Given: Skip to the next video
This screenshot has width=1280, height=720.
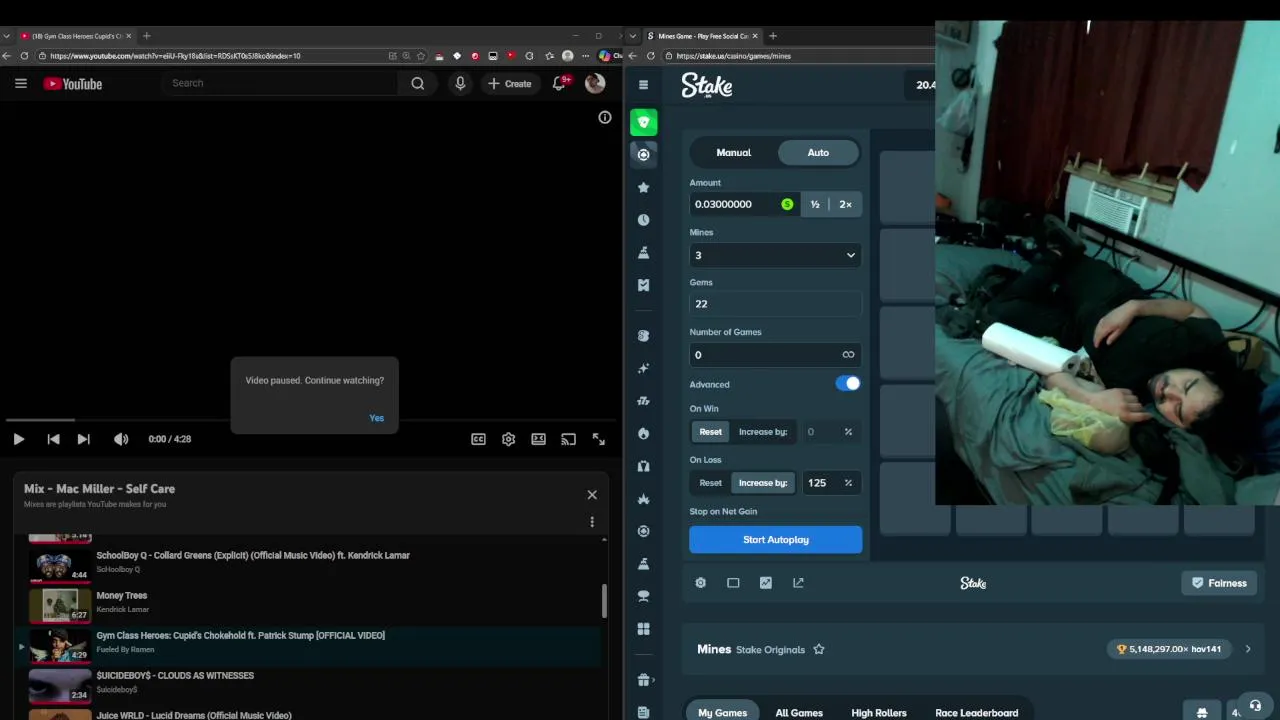Looking at the screenshot, I should pyautogui.click(x=84, y=439).
